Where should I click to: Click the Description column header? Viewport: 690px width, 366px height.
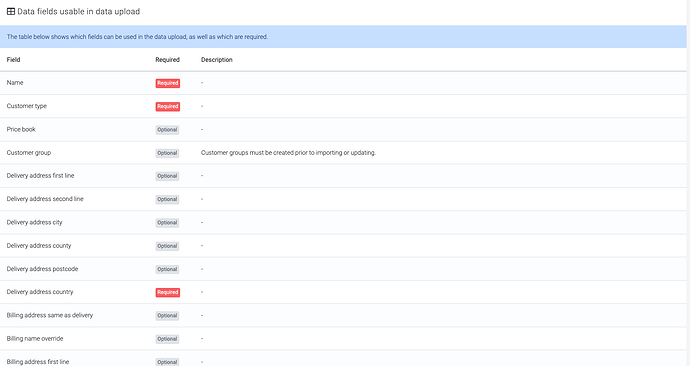(x=217, y=60)
